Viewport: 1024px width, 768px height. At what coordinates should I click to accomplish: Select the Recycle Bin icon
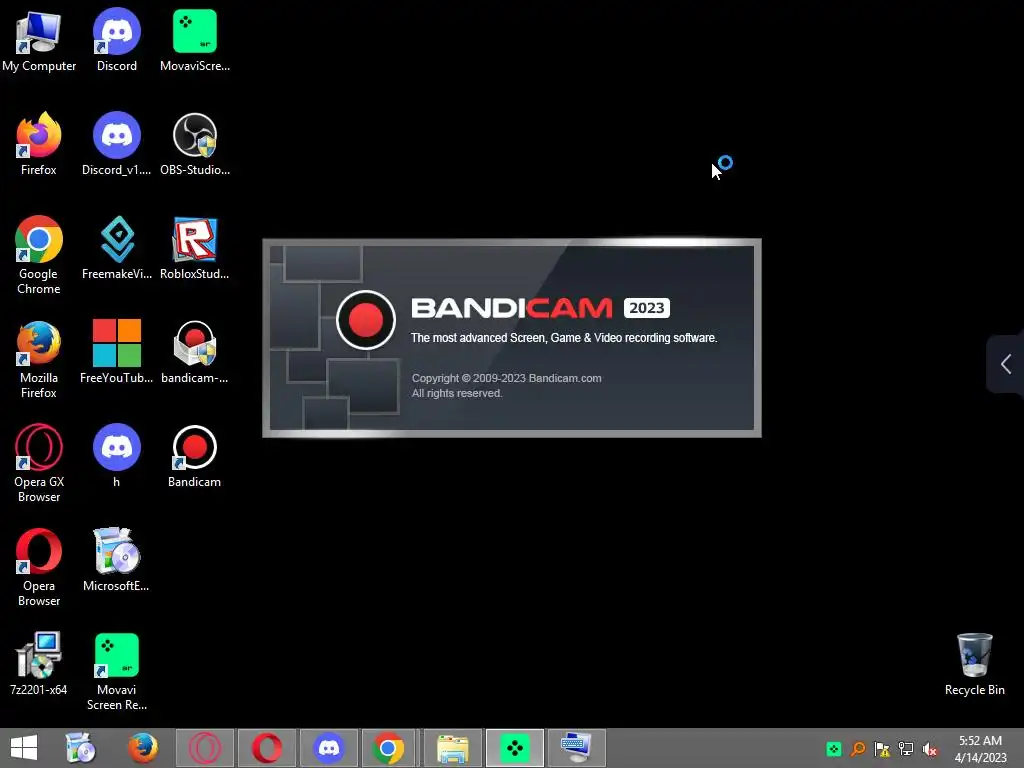tap(974, 664)
